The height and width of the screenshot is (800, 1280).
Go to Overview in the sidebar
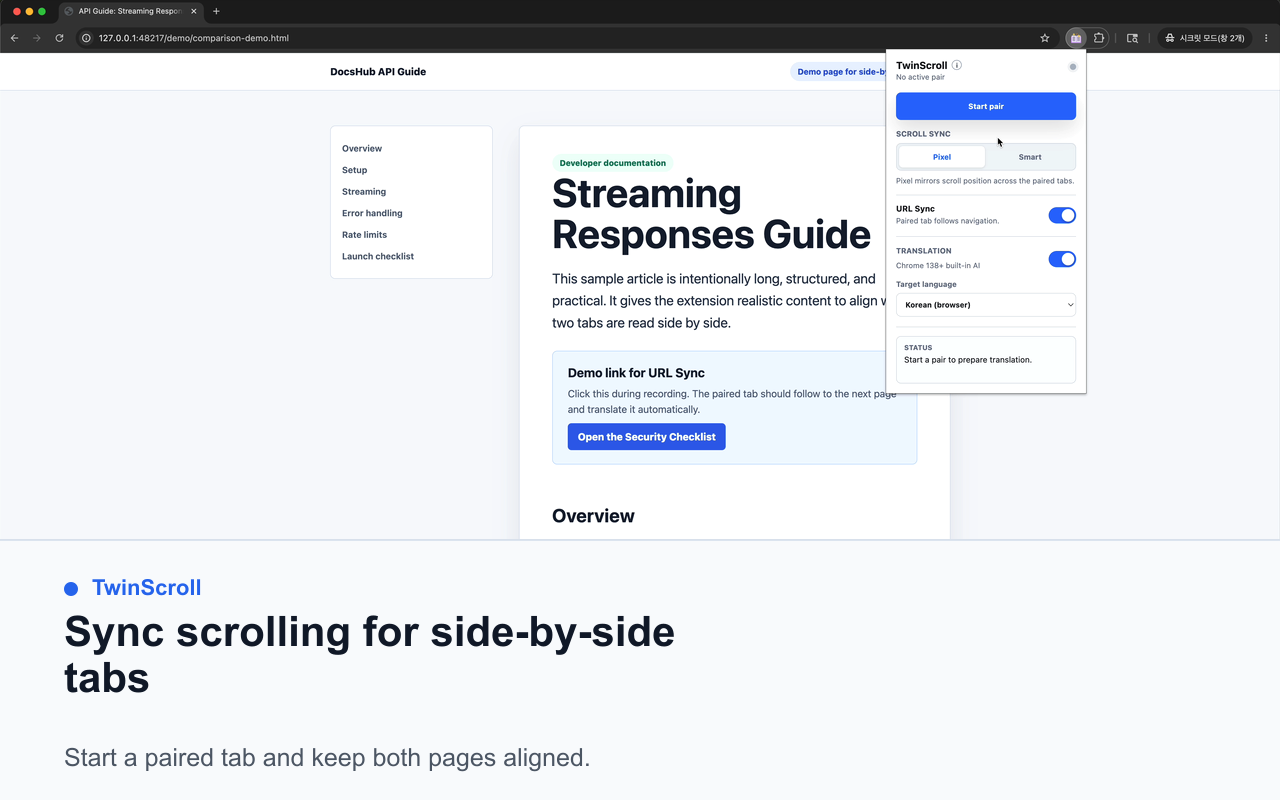click(x=362, y=148)
